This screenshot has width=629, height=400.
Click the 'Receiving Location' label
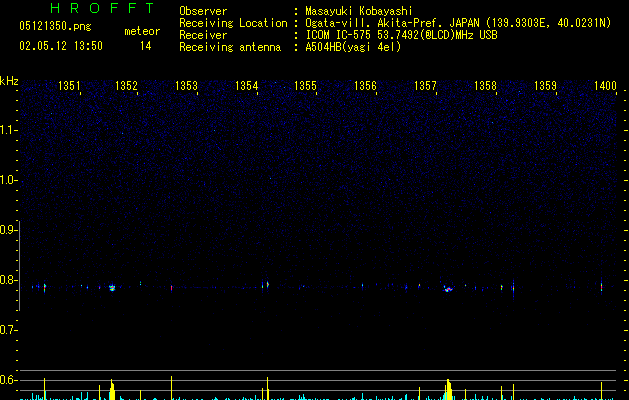tap(233, 23)
